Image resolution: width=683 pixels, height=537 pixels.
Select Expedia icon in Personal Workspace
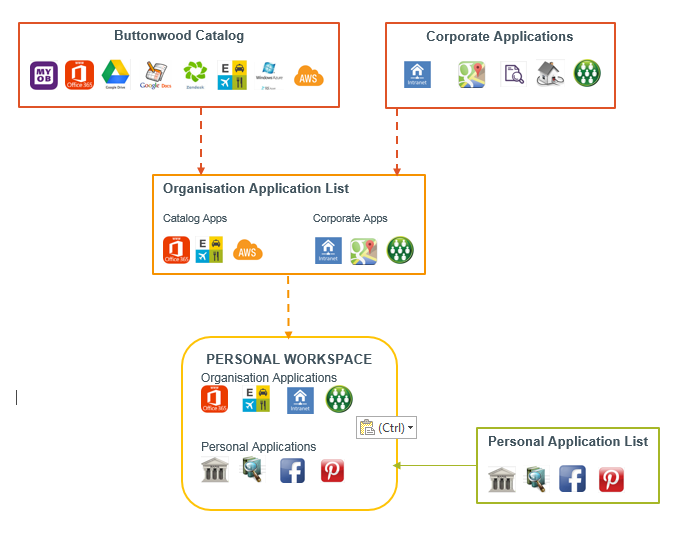[x=256, y=399]
